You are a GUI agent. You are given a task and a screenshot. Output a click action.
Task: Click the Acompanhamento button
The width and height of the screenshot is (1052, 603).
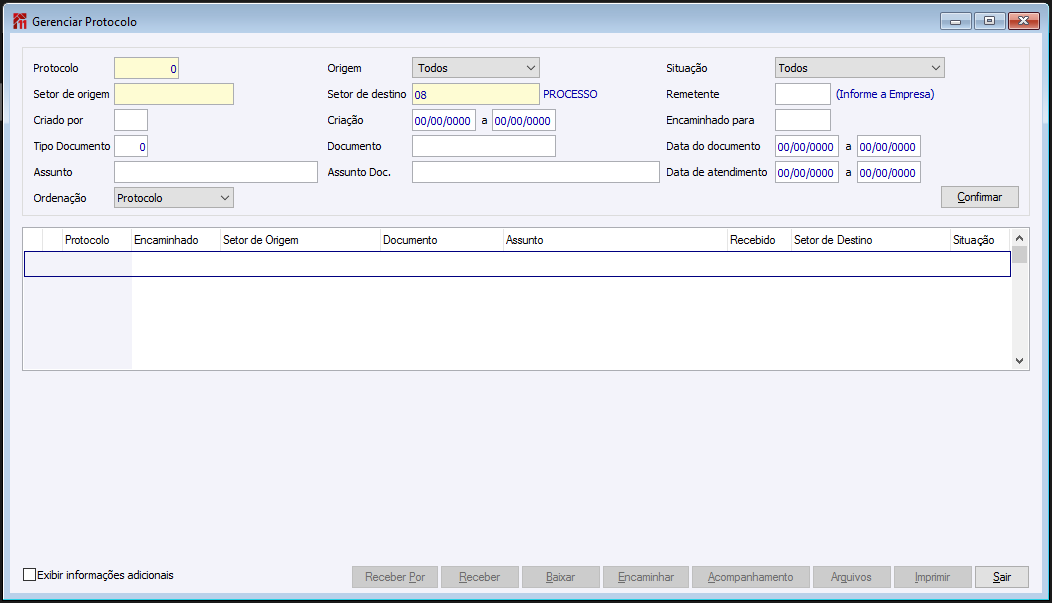coord(751,577)
